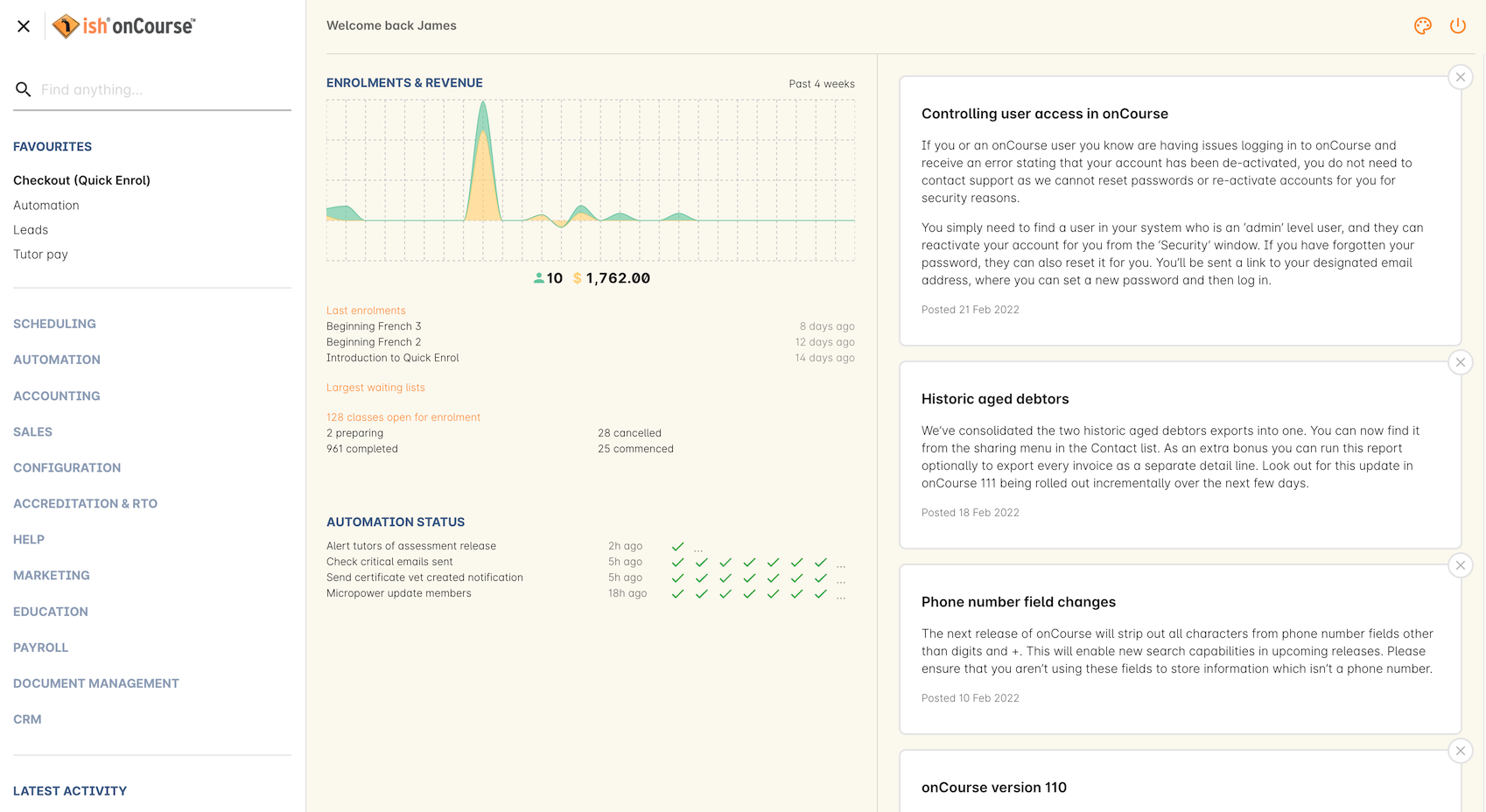
Task: Open Beginning French 2 enrolment
Action: [374, 342]
